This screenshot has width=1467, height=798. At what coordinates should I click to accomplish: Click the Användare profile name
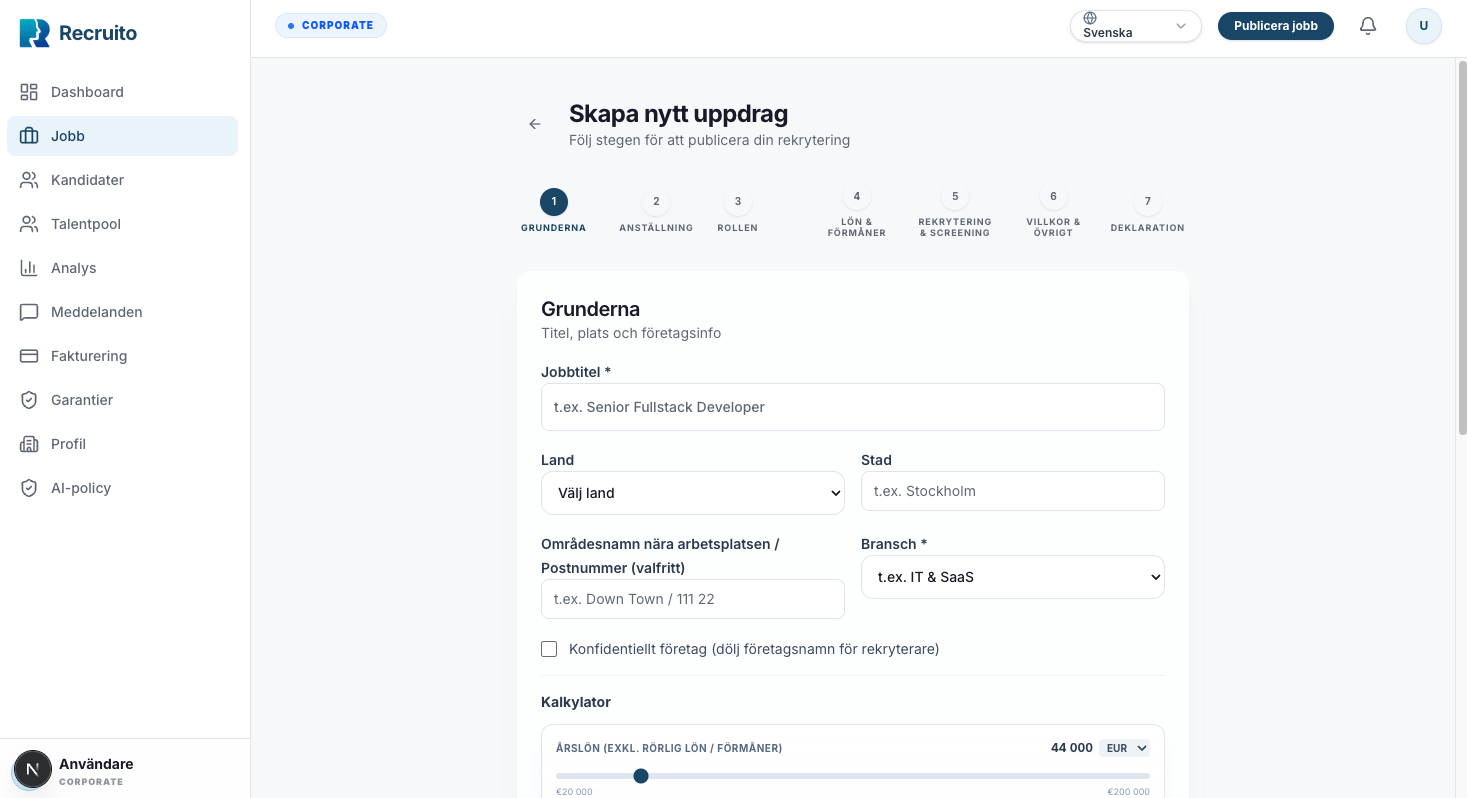point(96,764)
